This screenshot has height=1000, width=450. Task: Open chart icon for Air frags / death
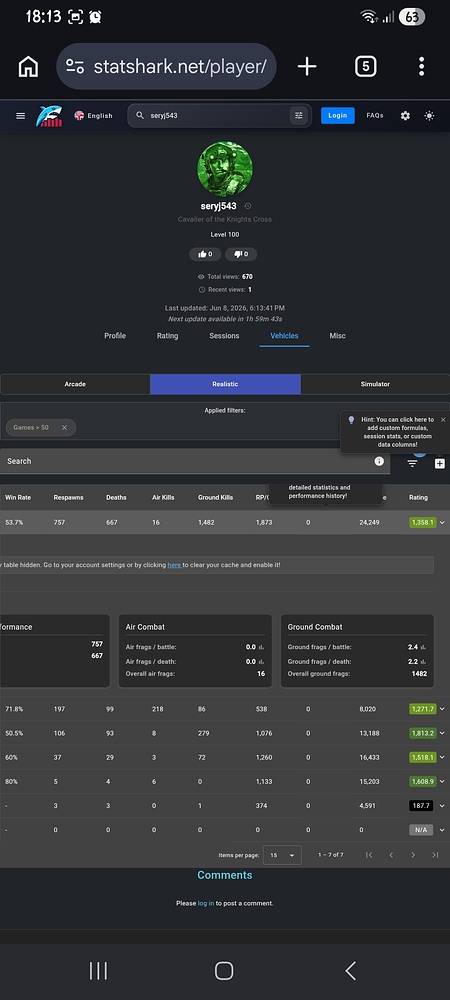point(262,661)
